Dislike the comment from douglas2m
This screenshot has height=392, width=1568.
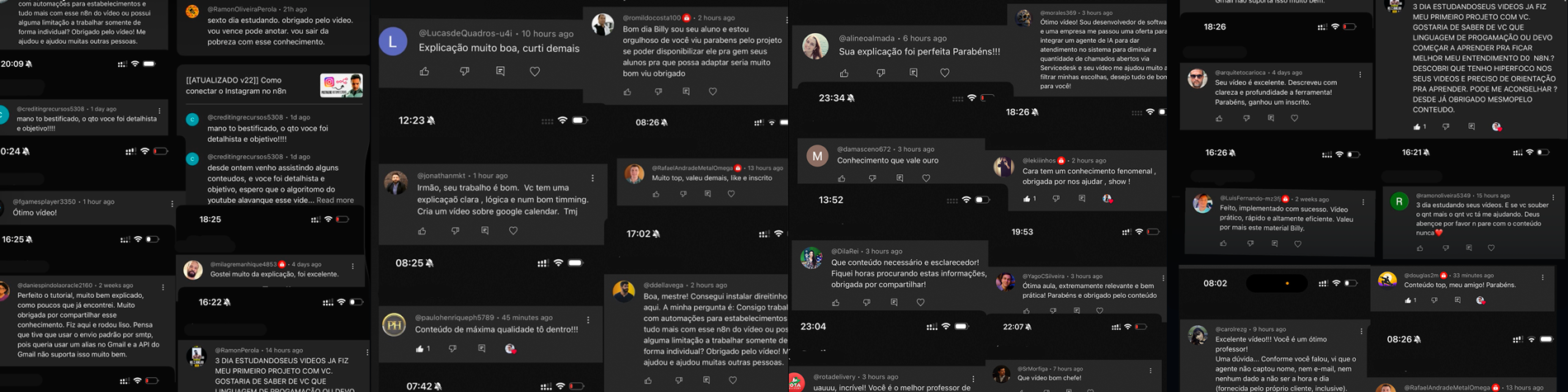pyautogui.click(x=1434, y=300)
